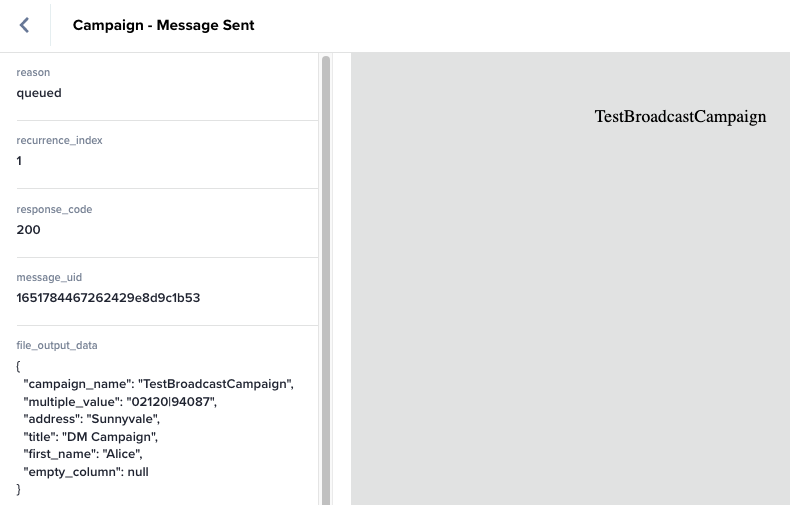Click the title DM Campaign JSON line
The width and height of the screenshot is (790, 505).
tap(91, 437)
